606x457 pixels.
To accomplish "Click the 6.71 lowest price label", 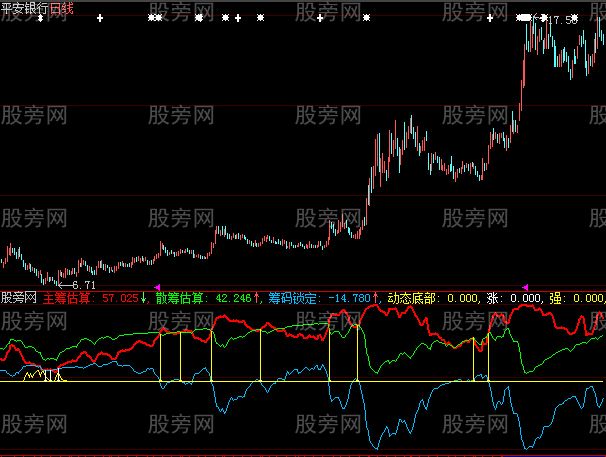I will coord(84,285).
